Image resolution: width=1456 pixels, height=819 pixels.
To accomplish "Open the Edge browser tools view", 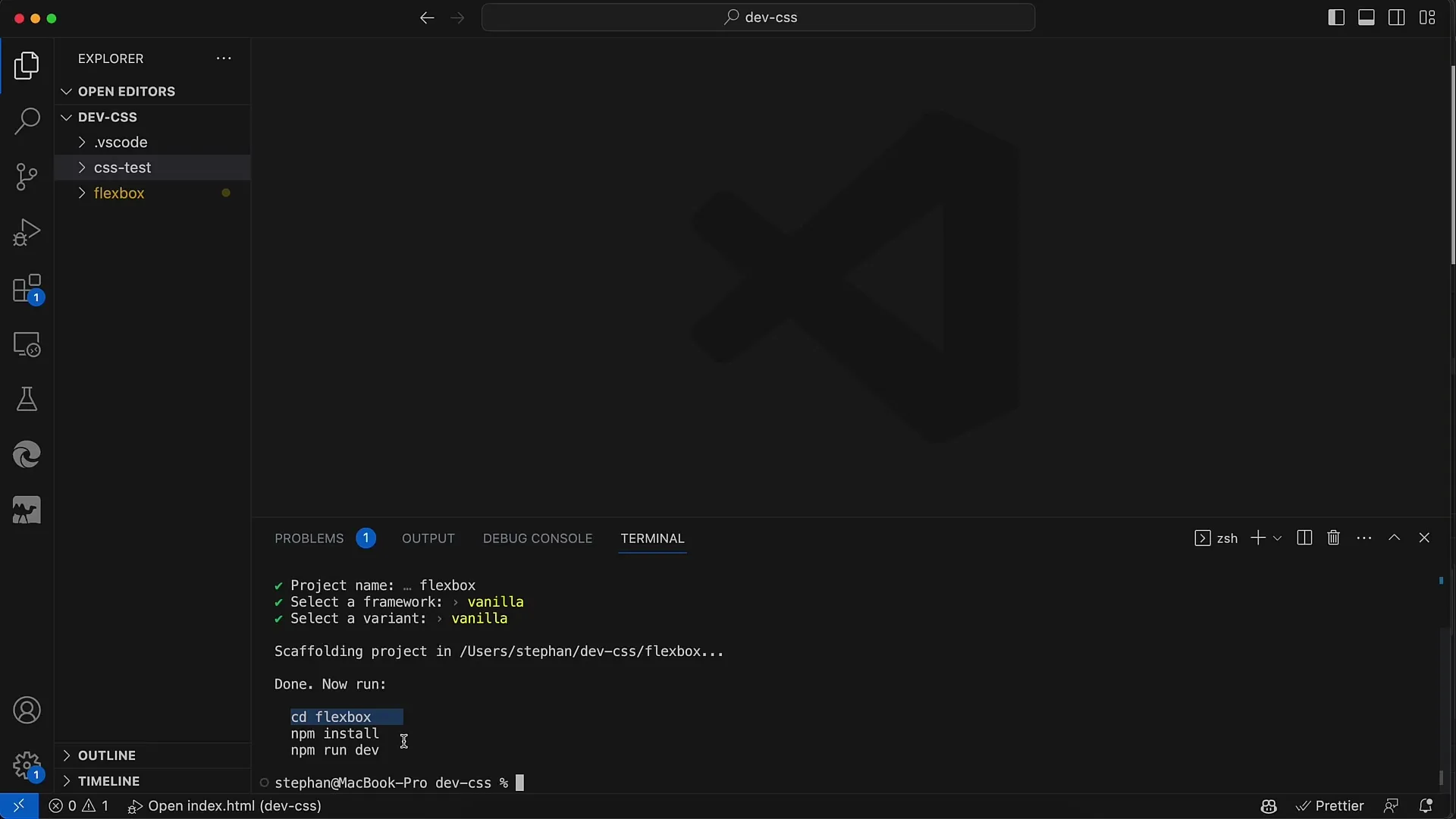I will [x=27, y=455].
